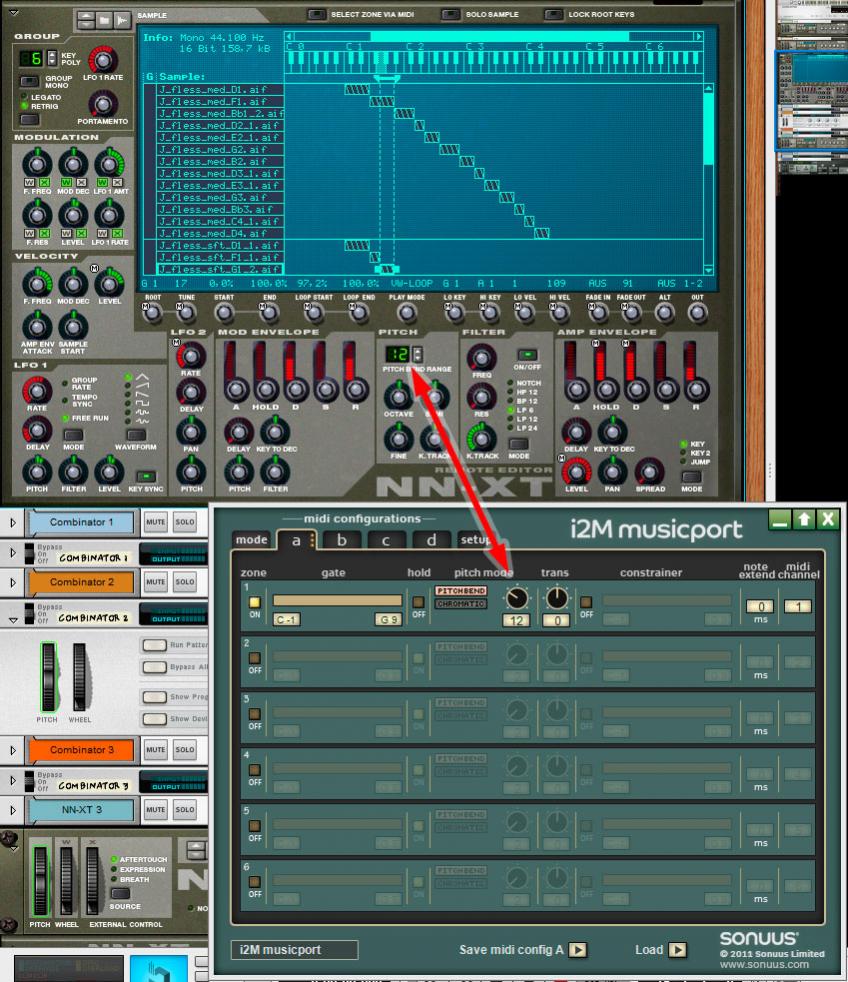This screenshot has width=848, height=982.
Task: Solo the Combinator 3 track
Action: click(x=184, y=749)
